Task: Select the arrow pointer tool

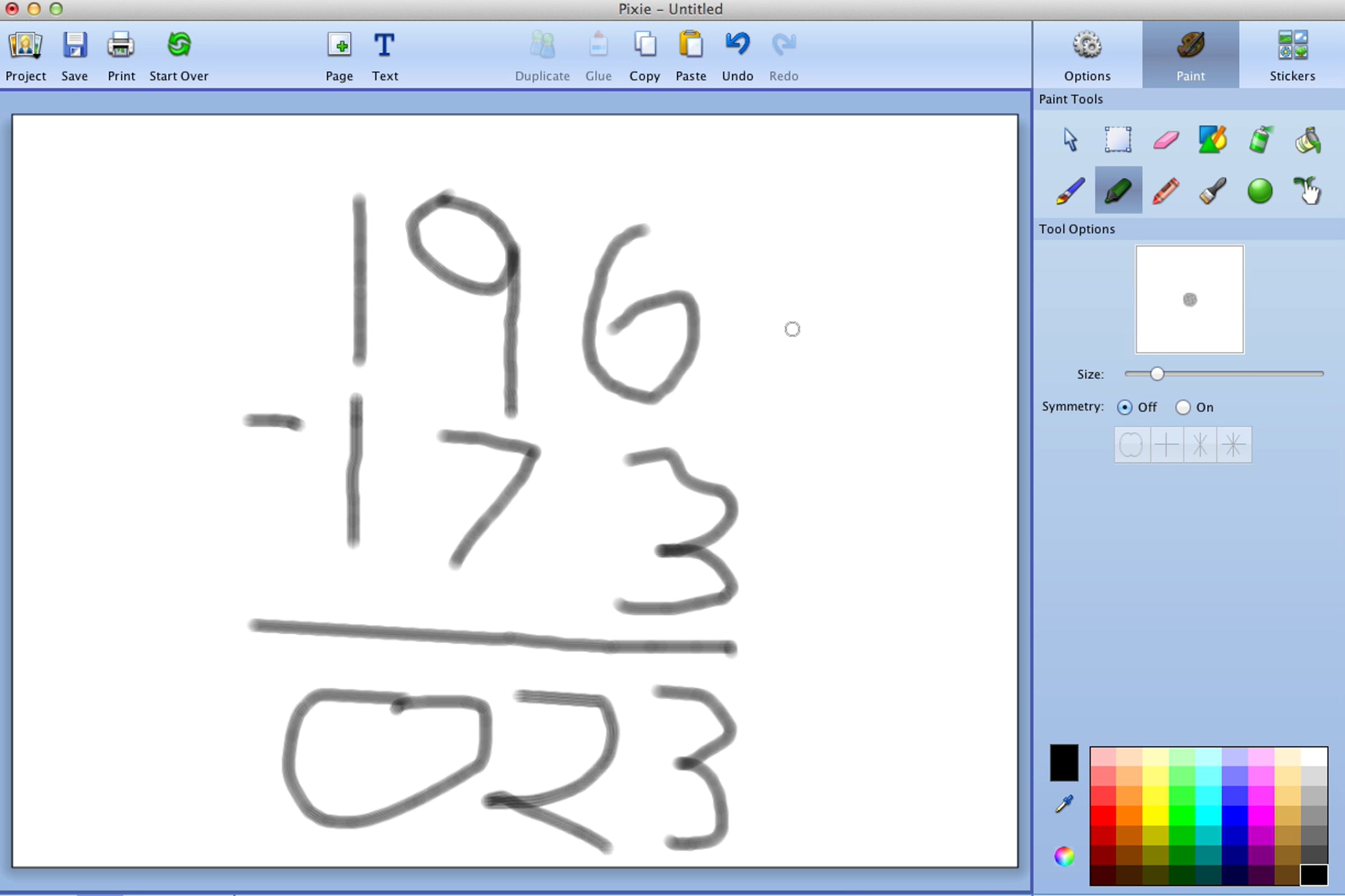Action: [1070, 140]
